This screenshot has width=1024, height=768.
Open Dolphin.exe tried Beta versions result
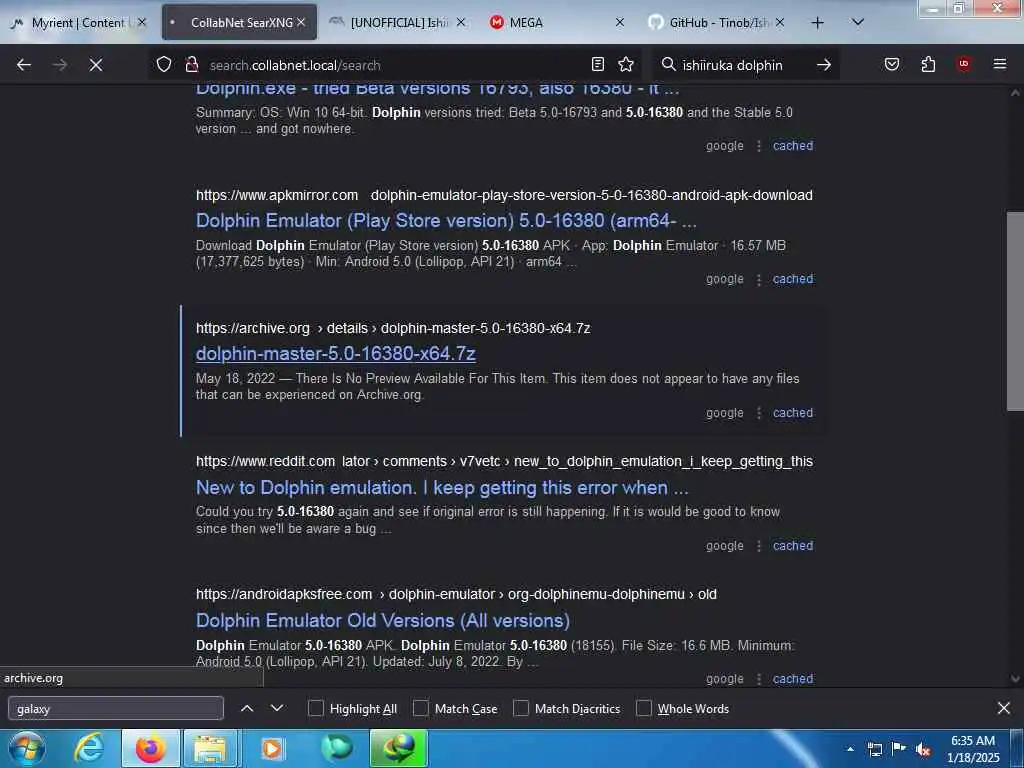pos(438,89)
